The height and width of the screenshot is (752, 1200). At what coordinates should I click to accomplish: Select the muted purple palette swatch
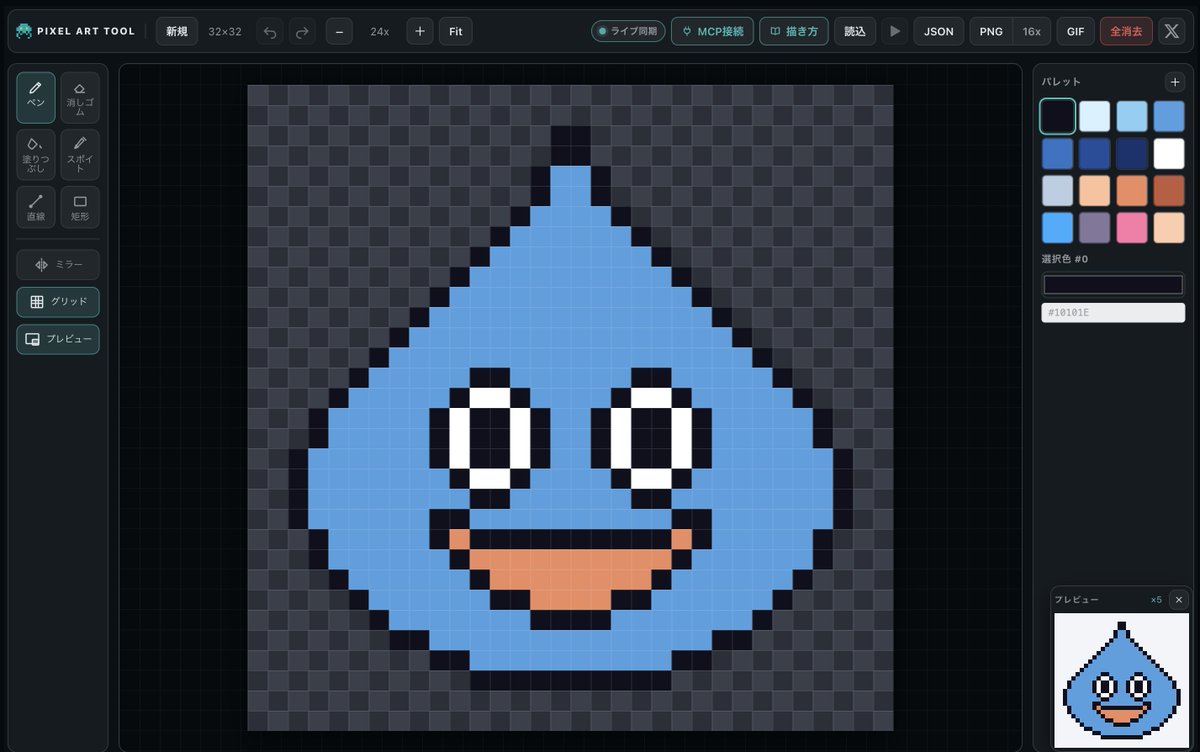[1095, 227]
